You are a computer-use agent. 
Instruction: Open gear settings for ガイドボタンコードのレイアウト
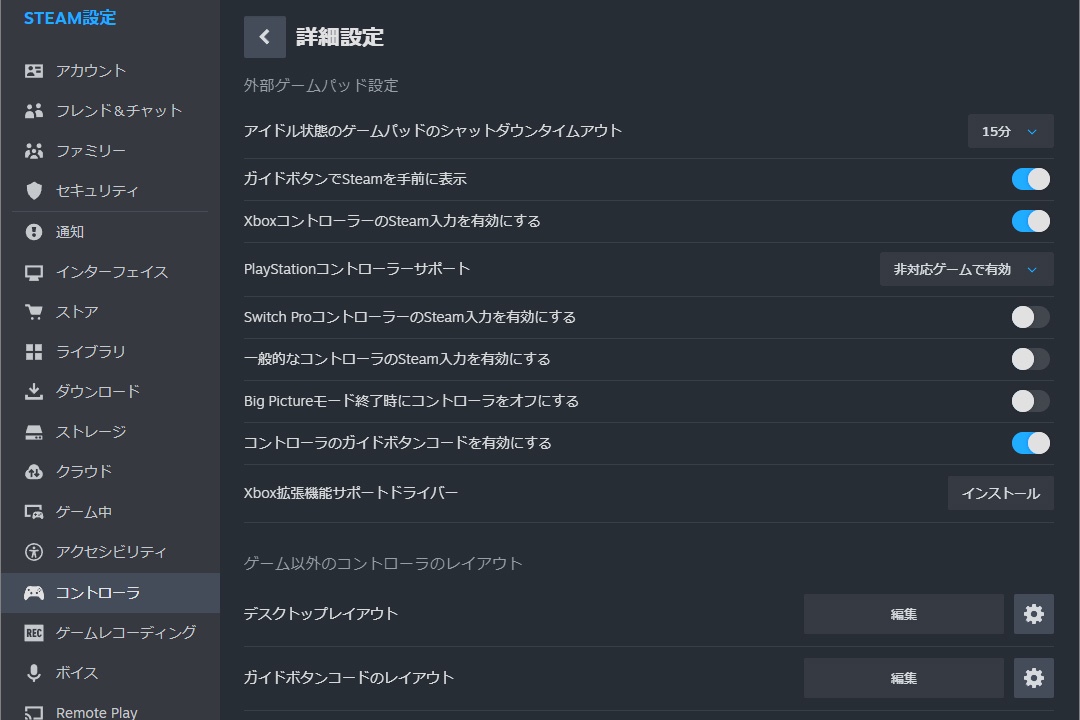tap(1033, 678)
